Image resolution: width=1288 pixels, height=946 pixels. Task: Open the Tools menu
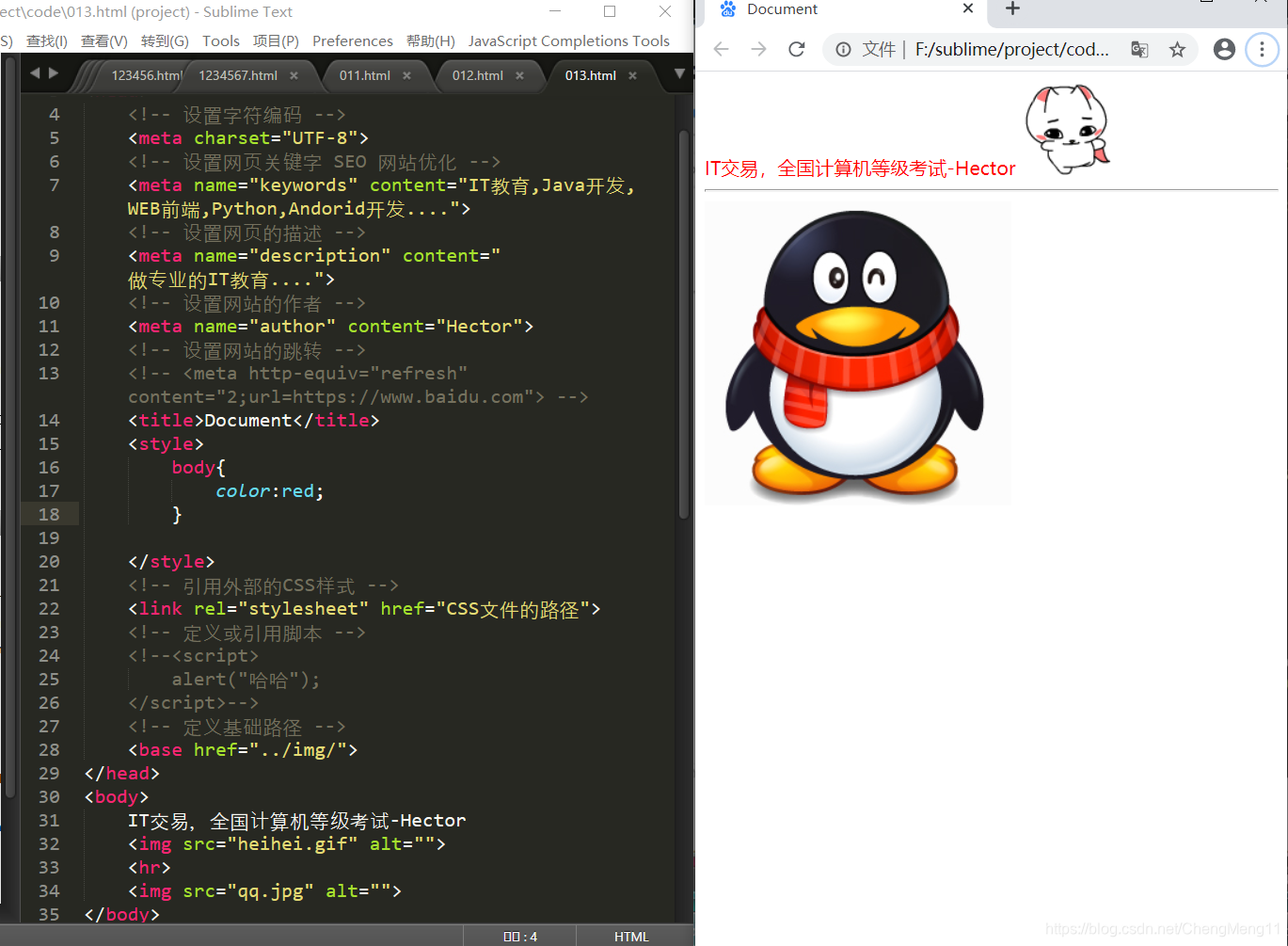tap(221, 41)
